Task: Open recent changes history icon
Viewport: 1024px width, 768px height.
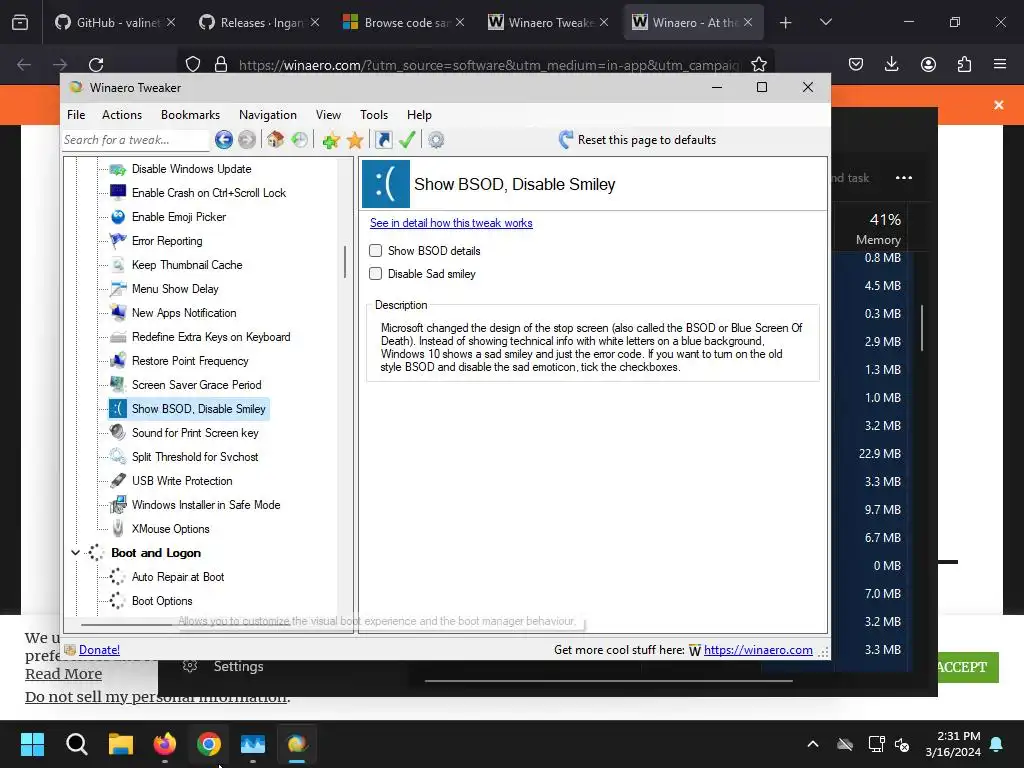Action: pyautogui.click(x=299, y=140)
